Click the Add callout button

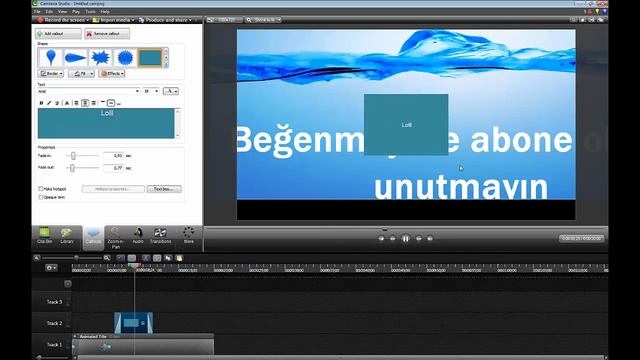pos(58,33)
